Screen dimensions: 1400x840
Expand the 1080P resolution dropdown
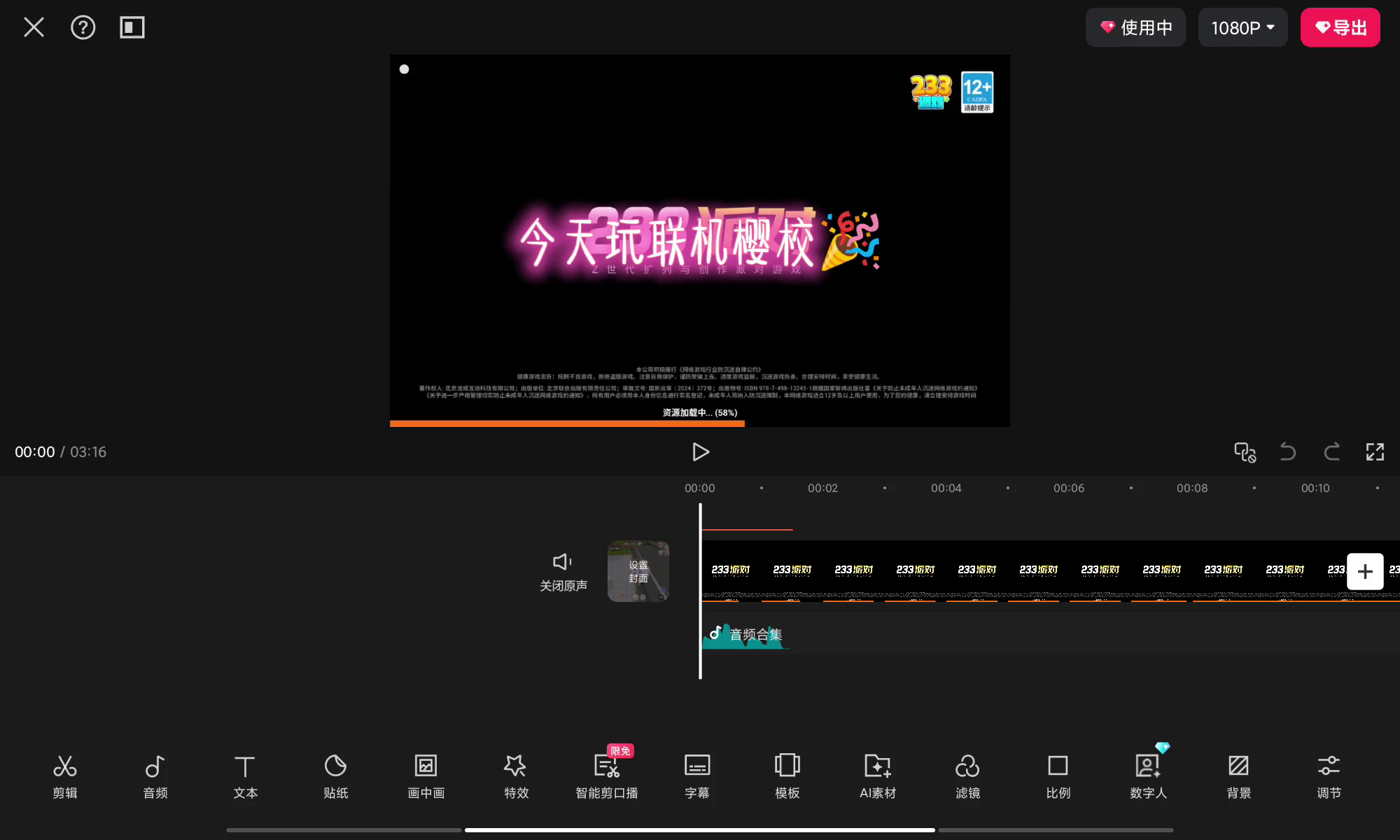pyautogui.click(x=1242, y=27)
